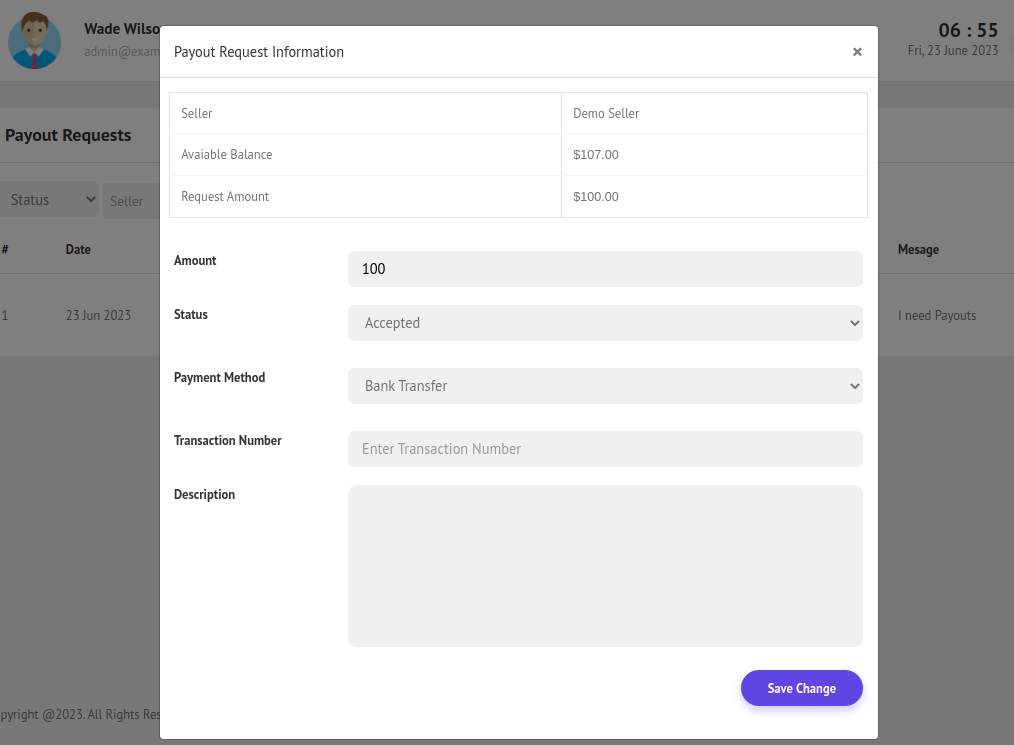Select row number 1 link
Viewport: 1014px width, 745px height.
[x=5, y=316]
